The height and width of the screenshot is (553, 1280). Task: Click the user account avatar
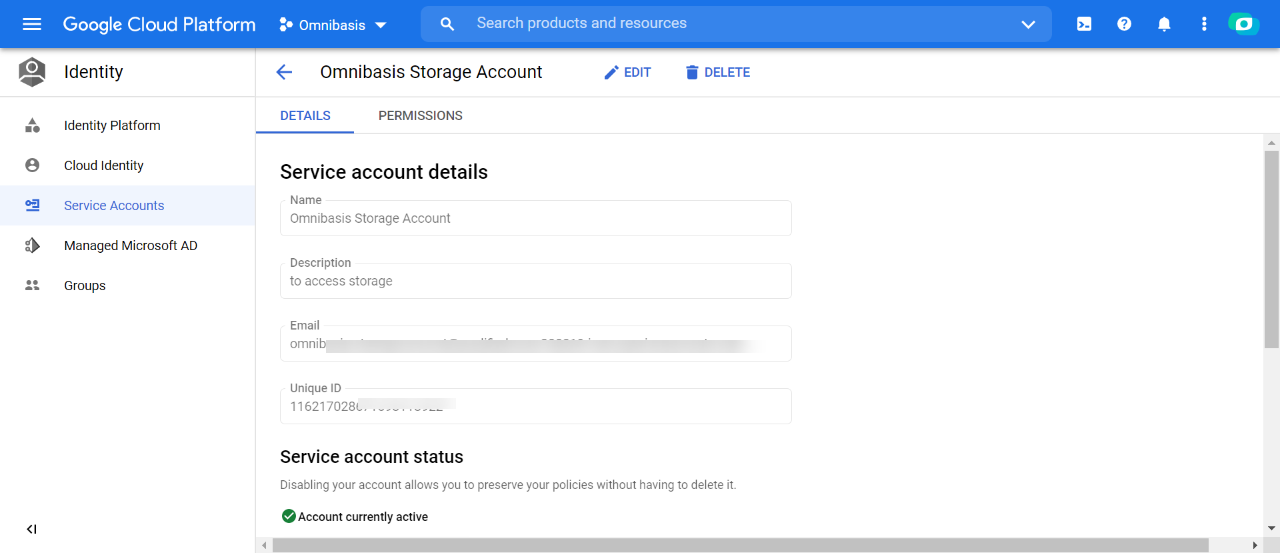pyautogui.click(x=1244, y=24)
